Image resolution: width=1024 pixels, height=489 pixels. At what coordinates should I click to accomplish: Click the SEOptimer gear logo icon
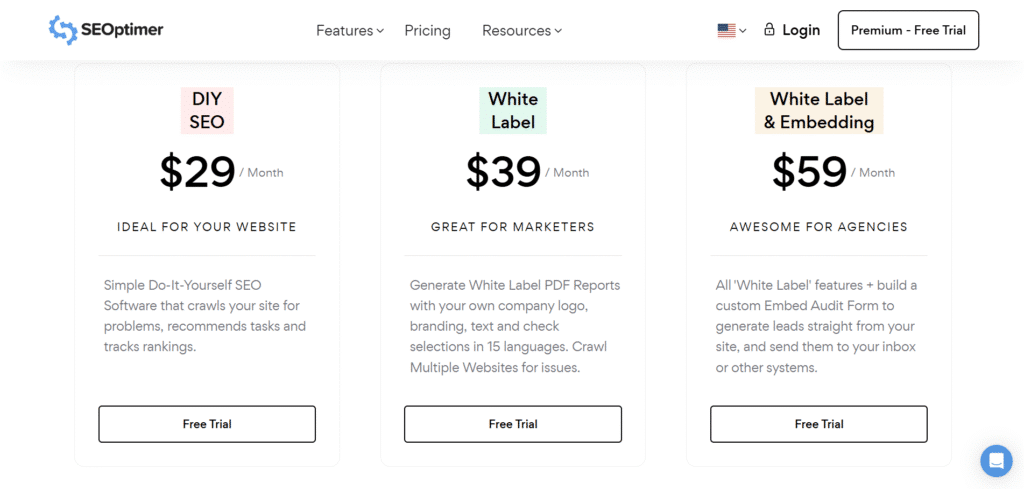coord(63,30)
